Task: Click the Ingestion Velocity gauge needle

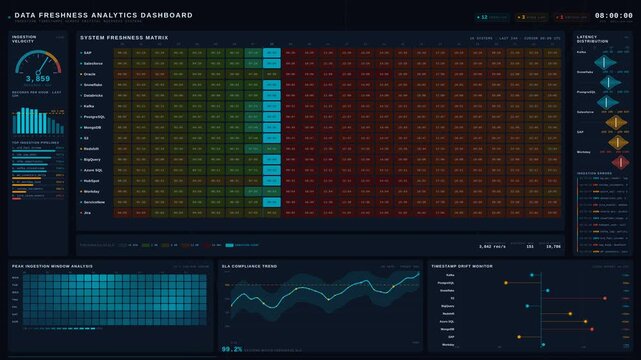Action: coord(42,65)
